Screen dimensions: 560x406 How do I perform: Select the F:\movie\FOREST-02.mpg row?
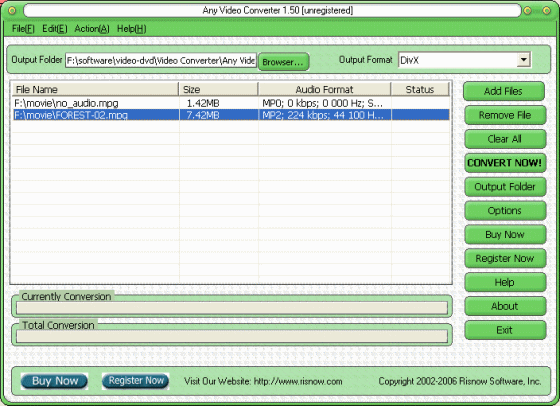(231, 115)
